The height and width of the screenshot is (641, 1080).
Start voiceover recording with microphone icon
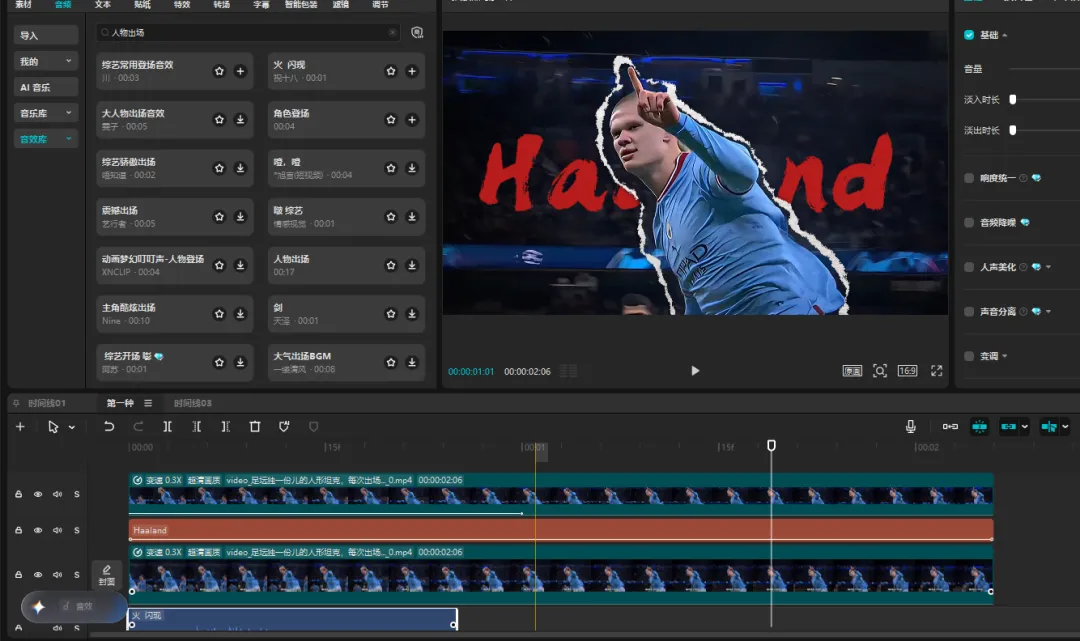click(x=911, y=427)
